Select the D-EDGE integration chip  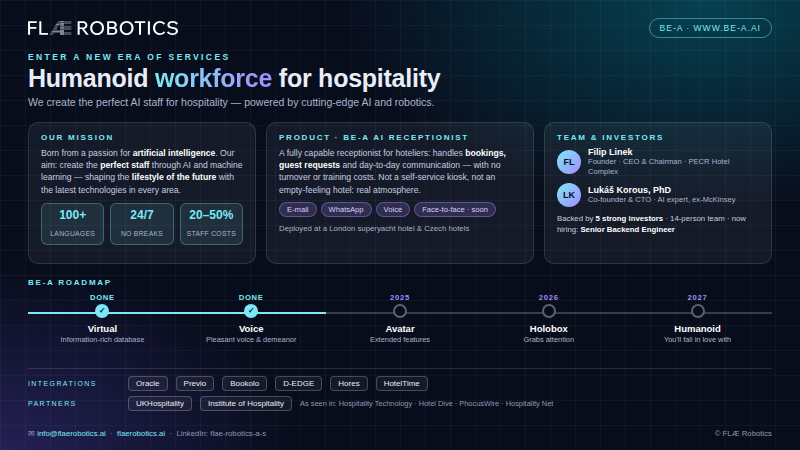[x=298, y=383]
